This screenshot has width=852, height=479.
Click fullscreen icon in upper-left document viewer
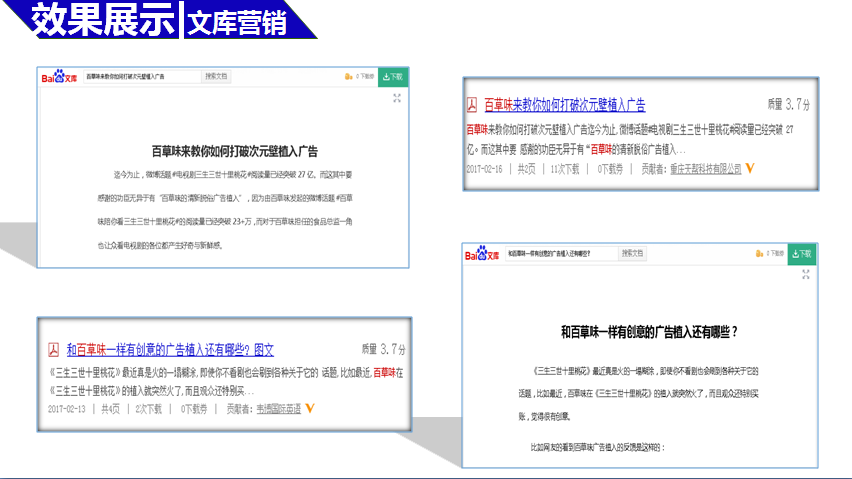pyautogui.click(x=397, y=98)
